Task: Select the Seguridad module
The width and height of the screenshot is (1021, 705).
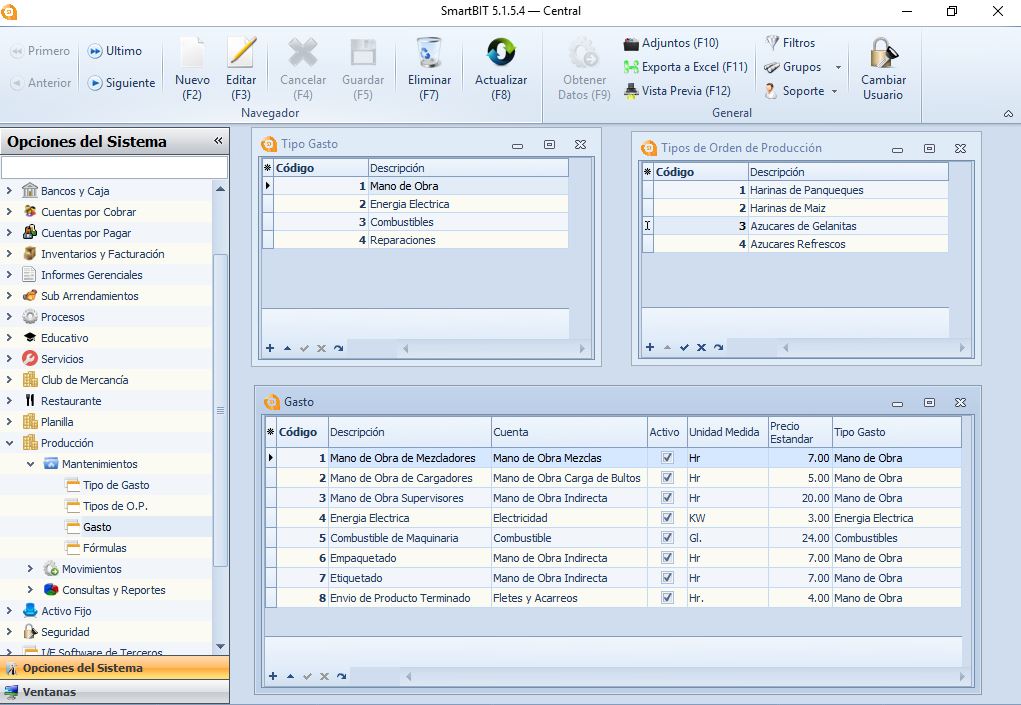Action: pos(65,632)
